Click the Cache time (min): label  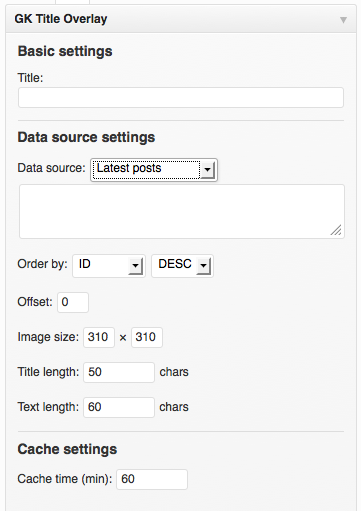pos(65,479)
